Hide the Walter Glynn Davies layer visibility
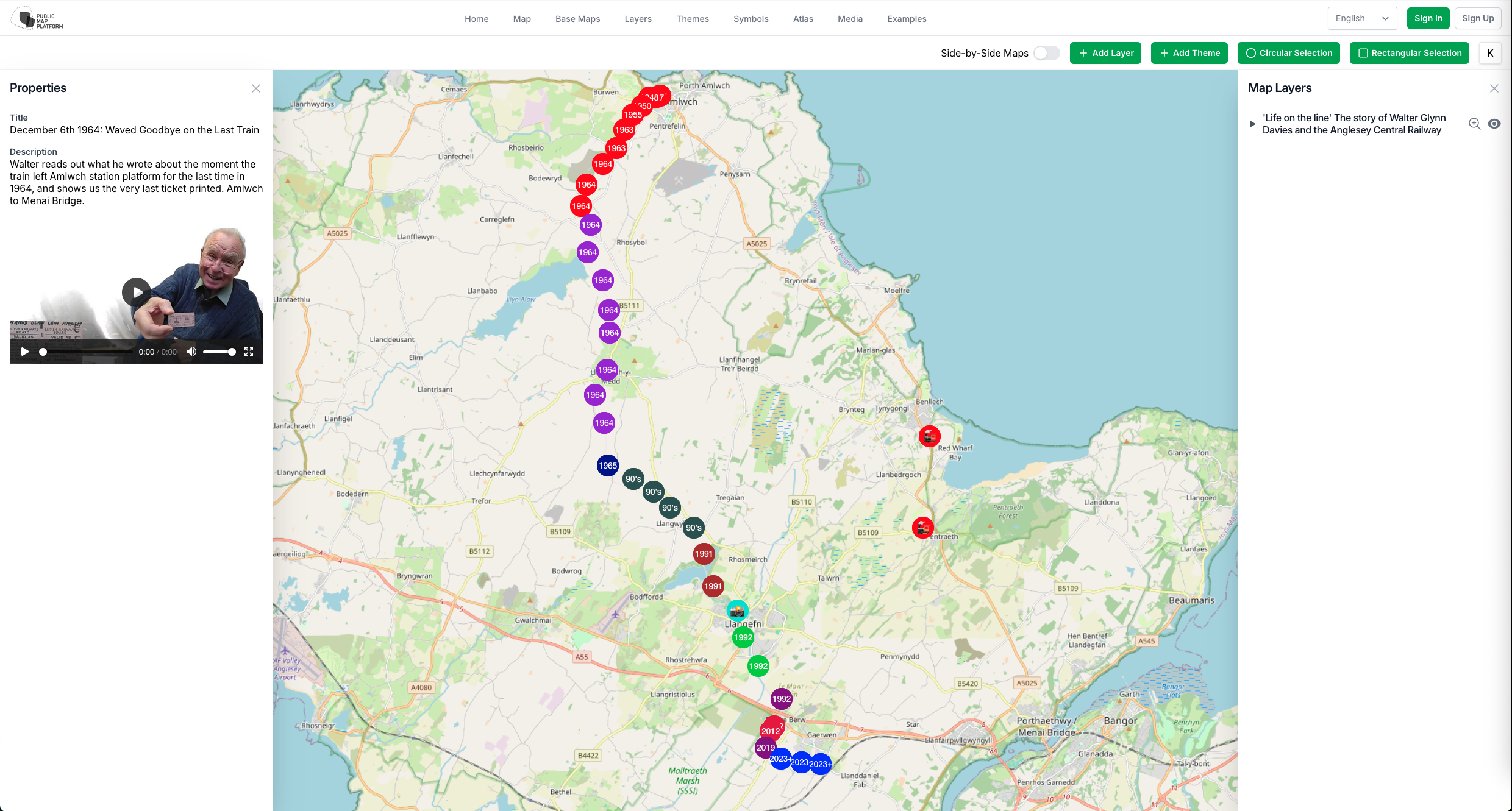The image size is (1512, 811). [1494, 124]
